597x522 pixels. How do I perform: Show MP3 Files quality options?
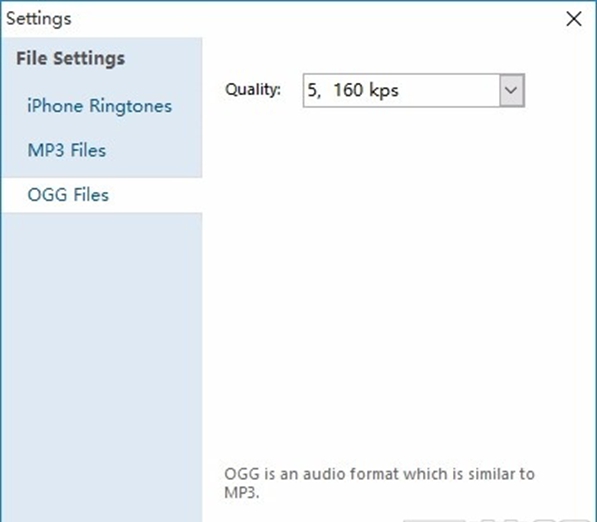click(67, 150)
